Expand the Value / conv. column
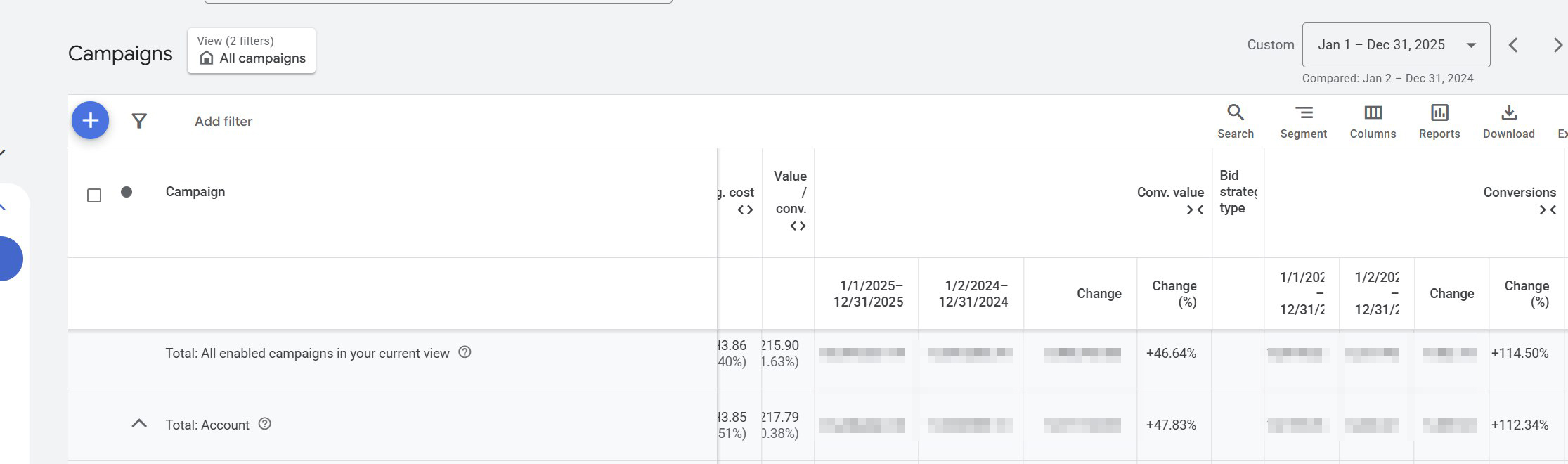 798,226
